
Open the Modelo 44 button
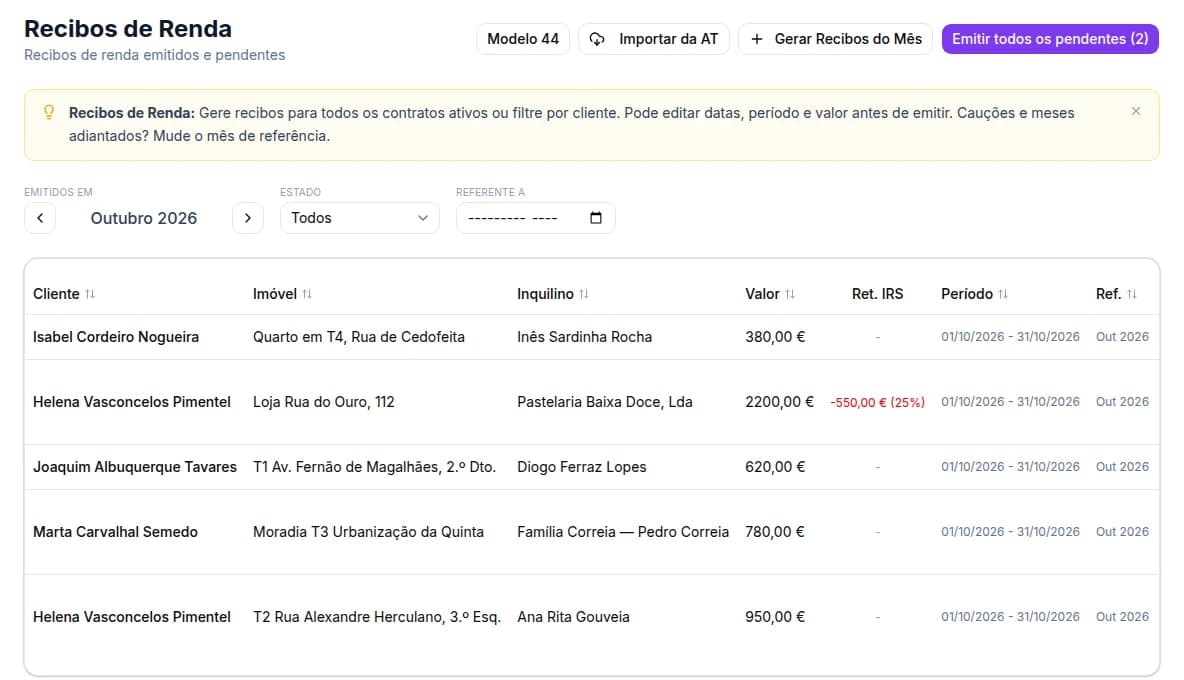click(523, 39)
